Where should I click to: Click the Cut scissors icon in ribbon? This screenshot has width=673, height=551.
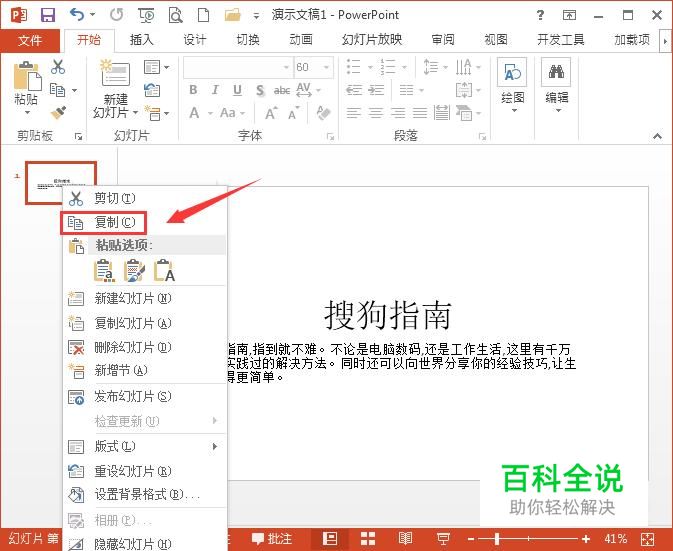[x=58, y=67]
